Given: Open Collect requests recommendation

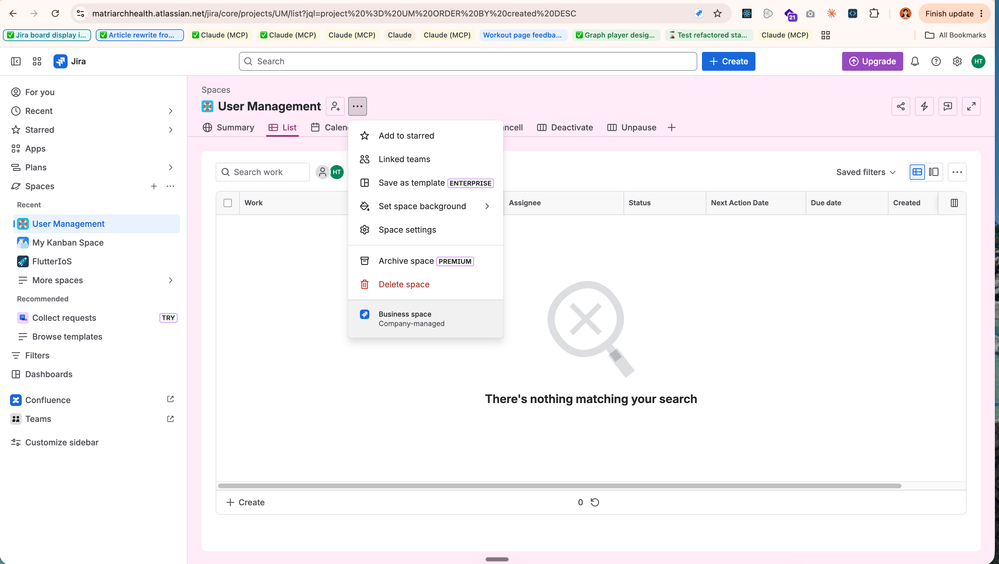Looking at the screenshot, I should click(96, 317).
